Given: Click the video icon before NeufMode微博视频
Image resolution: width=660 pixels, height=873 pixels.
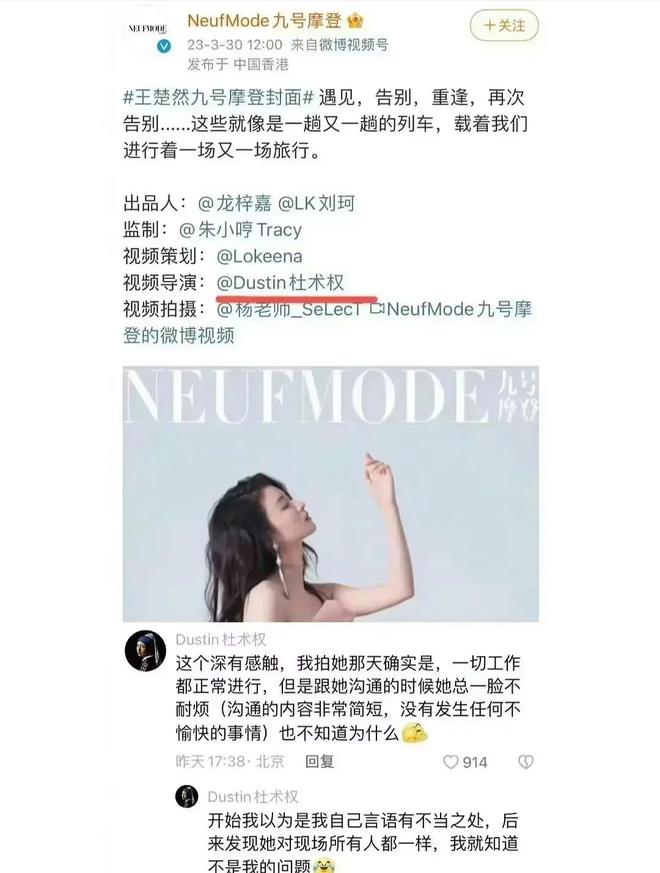Looking at the screenshot, I should (x=378, y=308).
